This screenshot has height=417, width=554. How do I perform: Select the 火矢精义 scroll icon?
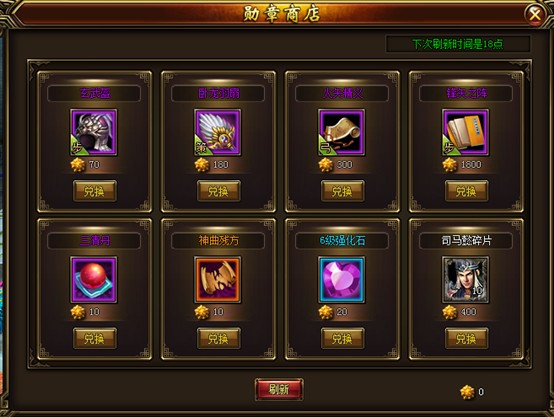coord(342,132)
